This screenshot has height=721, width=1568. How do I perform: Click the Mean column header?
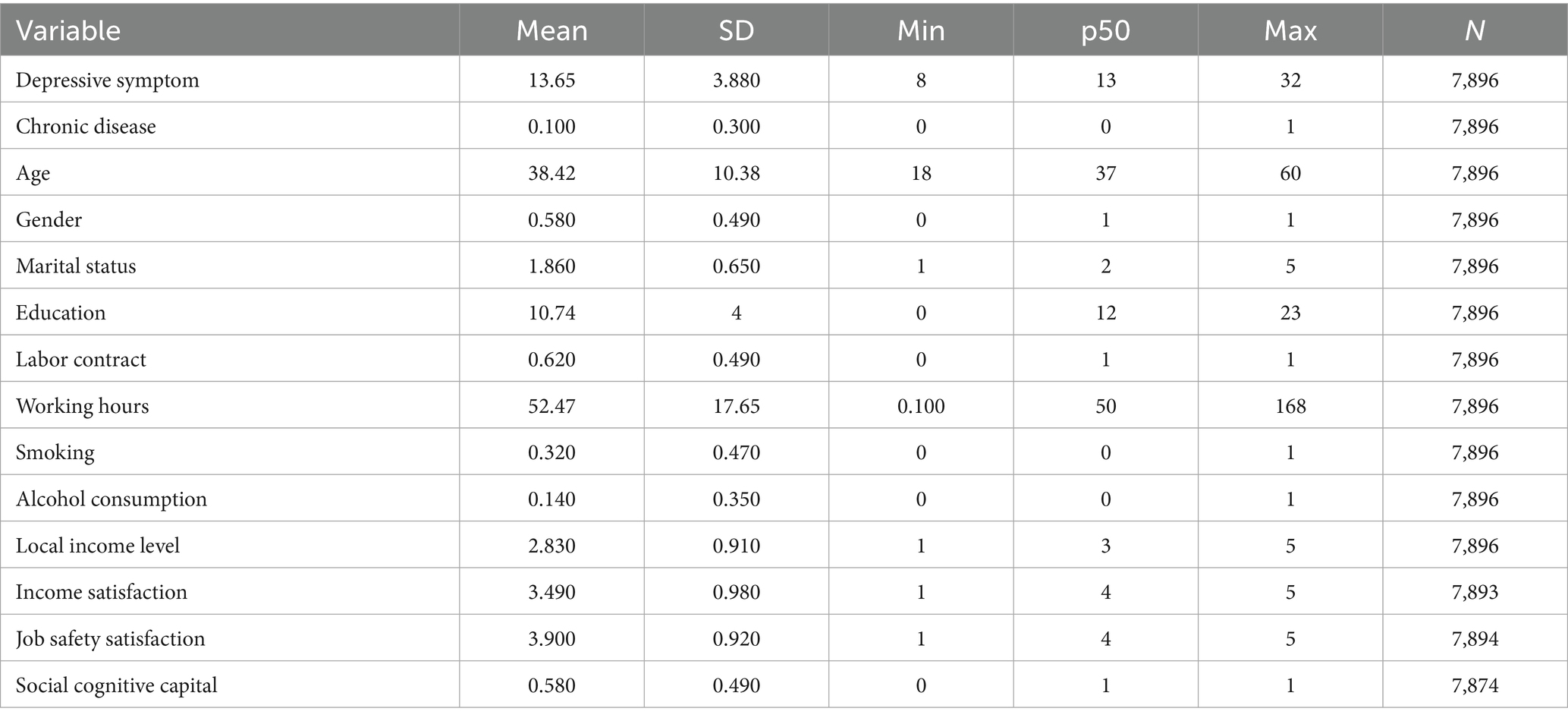pyautogui.click(x=551, y=30)
